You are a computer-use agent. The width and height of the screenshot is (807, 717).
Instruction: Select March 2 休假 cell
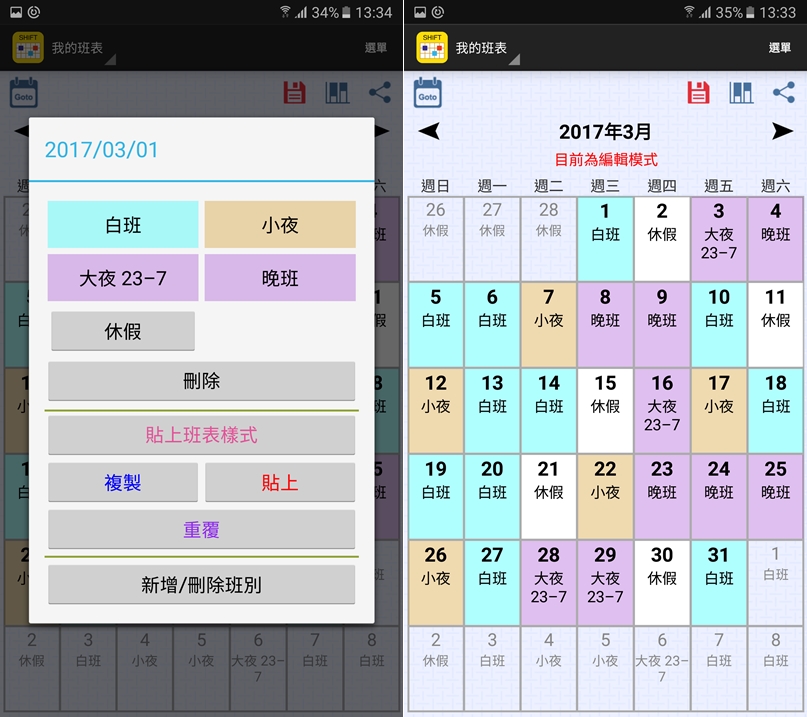(x=662, y=239)
